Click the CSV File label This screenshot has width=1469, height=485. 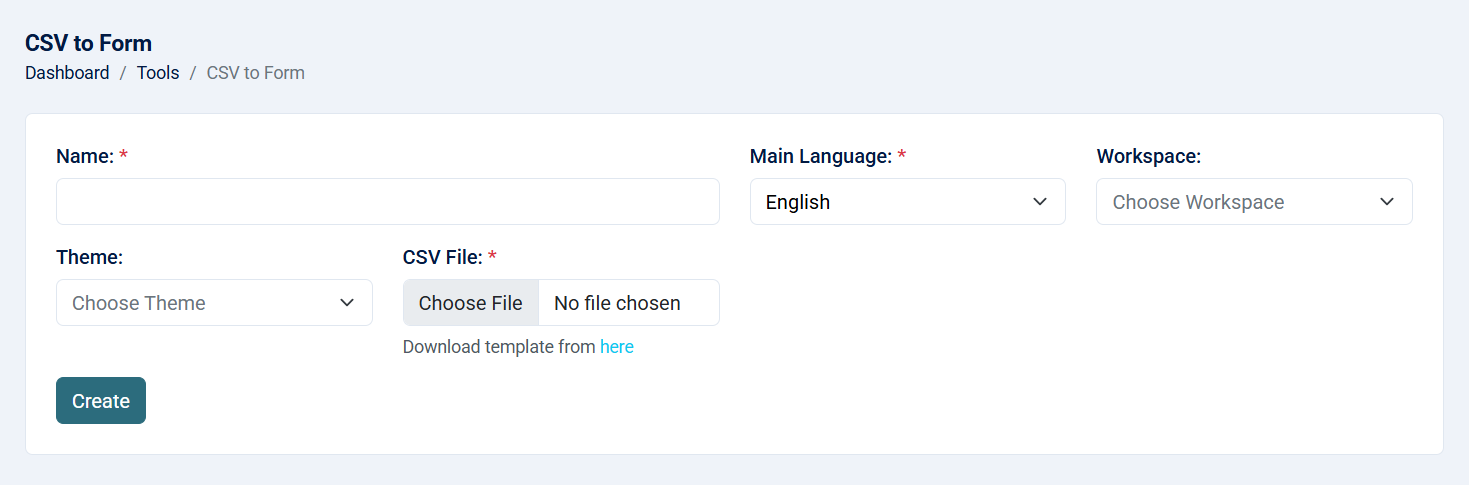pyautogui.click(x=443, y=257)
